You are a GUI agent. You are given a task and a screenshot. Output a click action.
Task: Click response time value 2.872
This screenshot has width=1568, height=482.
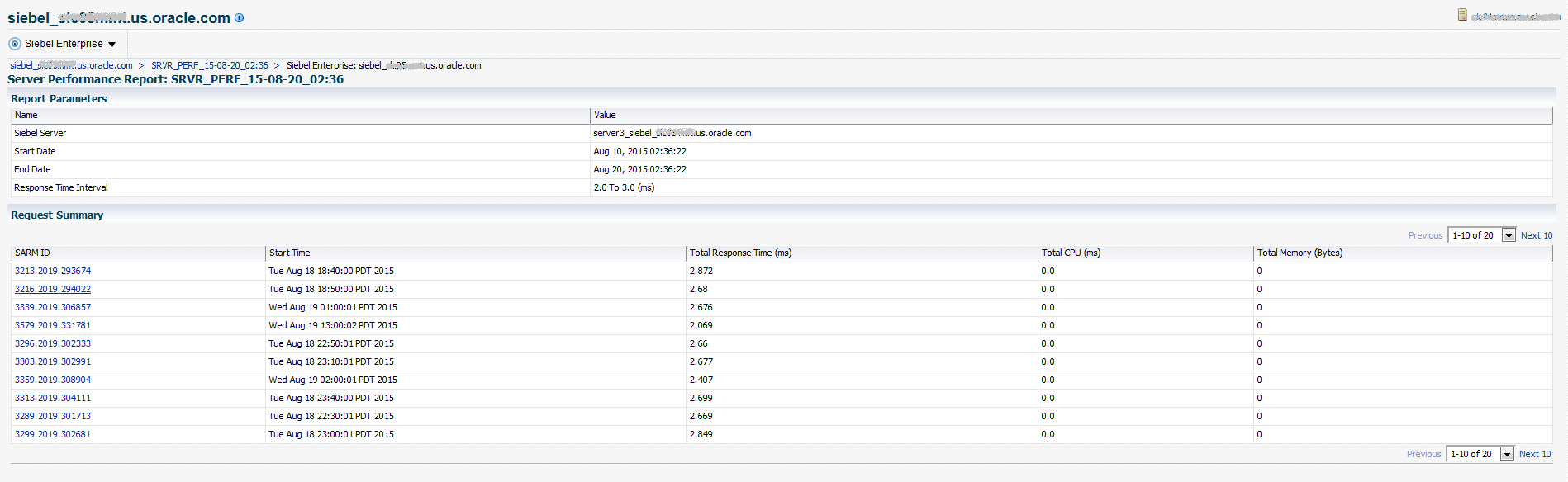(701, 271)
